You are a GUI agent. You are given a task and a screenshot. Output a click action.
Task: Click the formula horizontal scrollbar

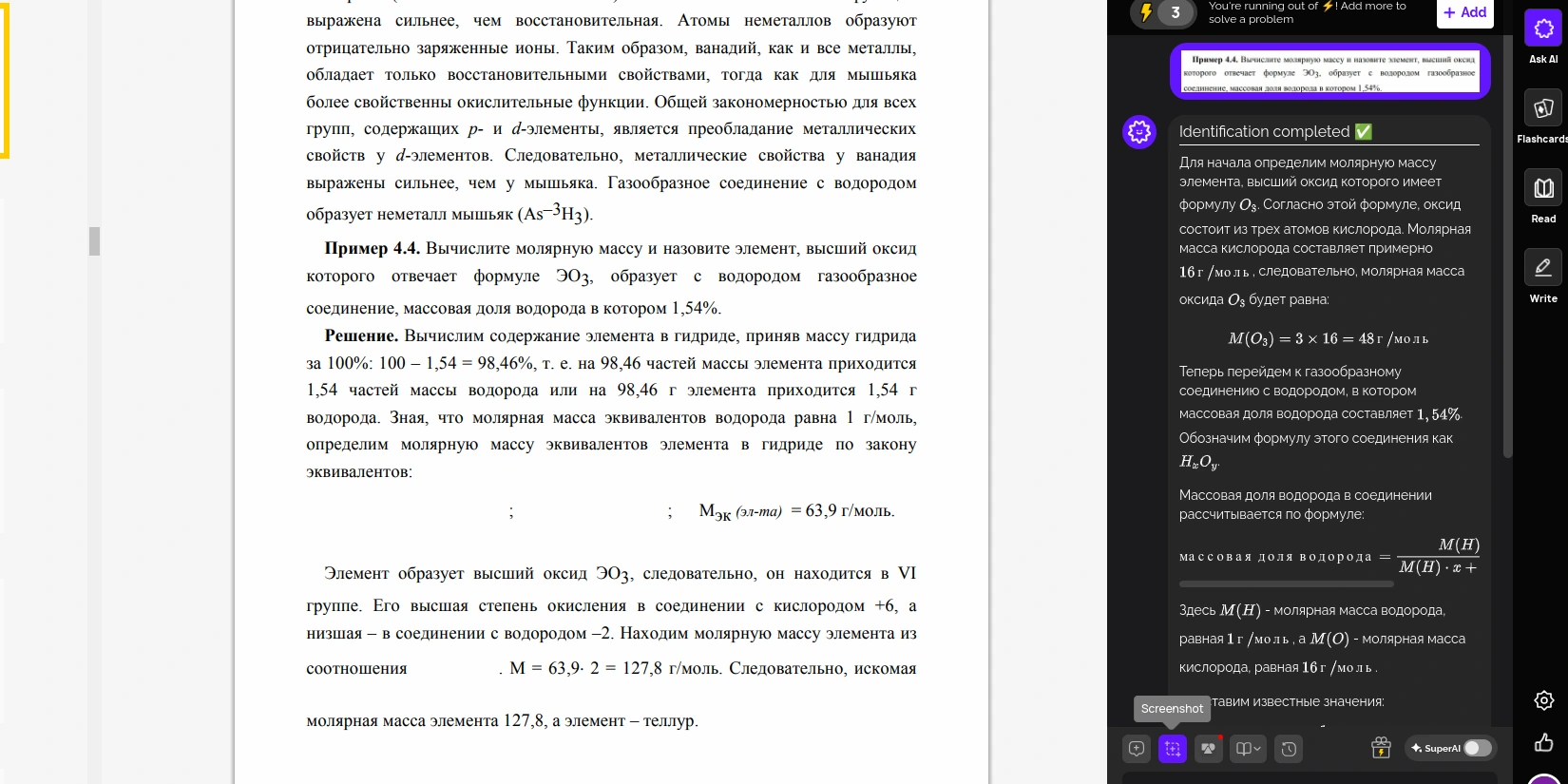click(1287, 583)
